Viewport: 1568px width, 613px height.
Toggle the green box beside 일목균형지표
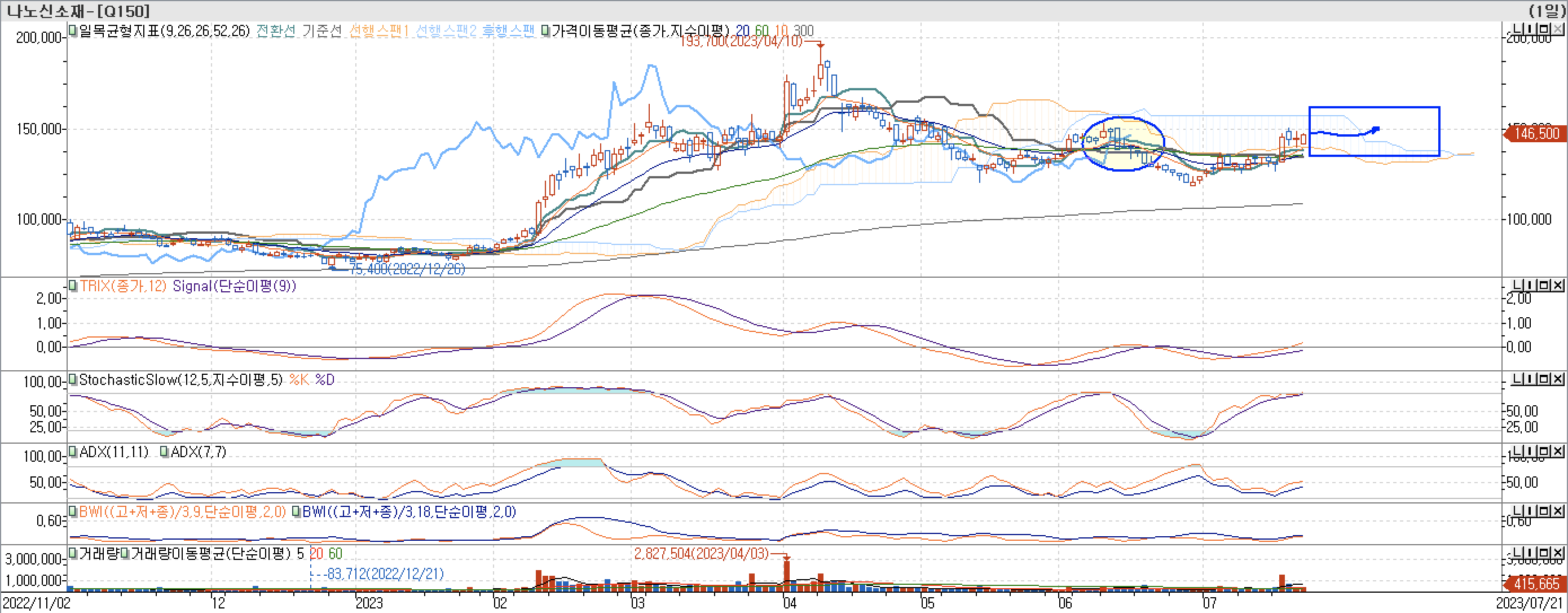pyautogui.click(x=73, y=30)
